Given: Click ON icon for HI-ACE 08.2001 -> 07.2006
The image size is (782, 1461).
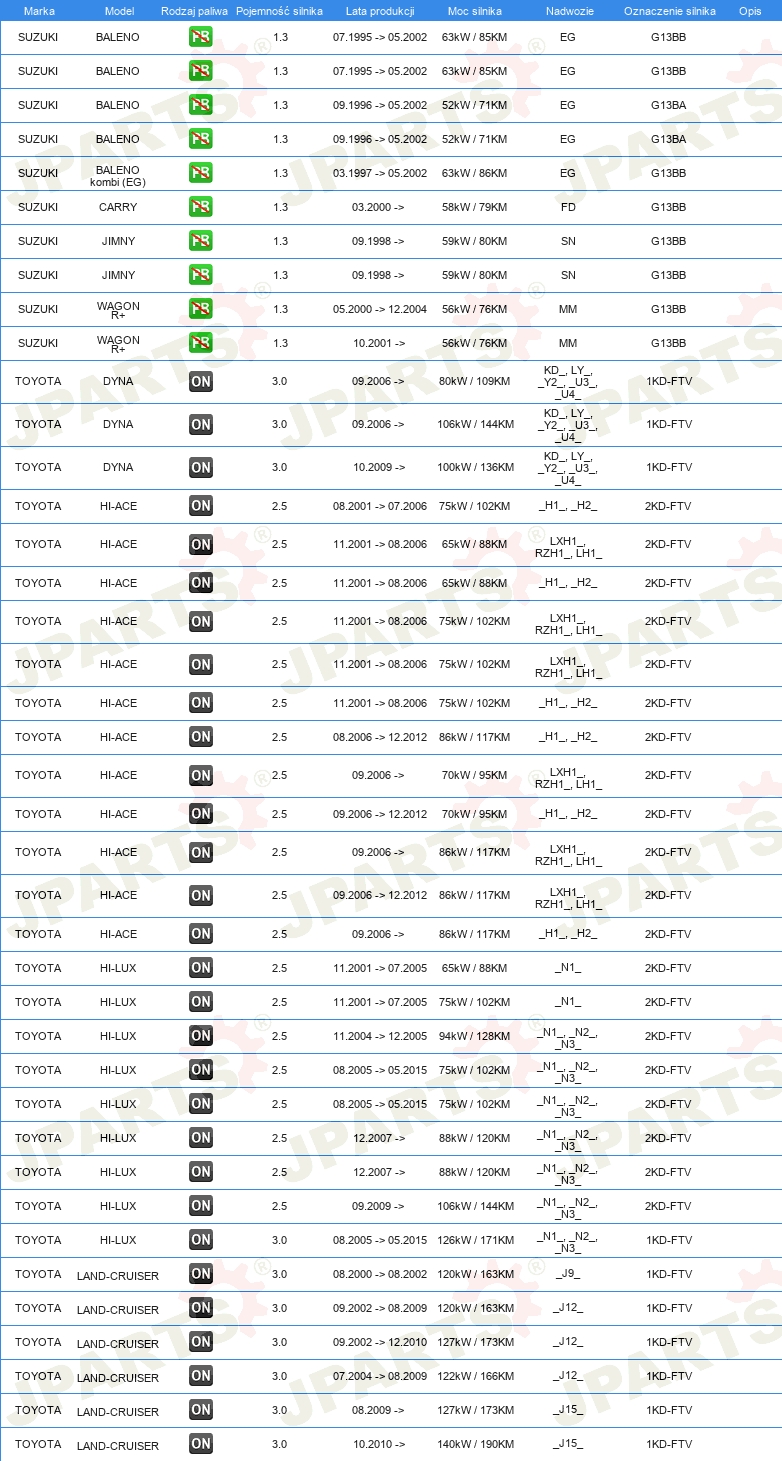Looking at the screenshot, I should pyautogui.click(x=201, y=506).
